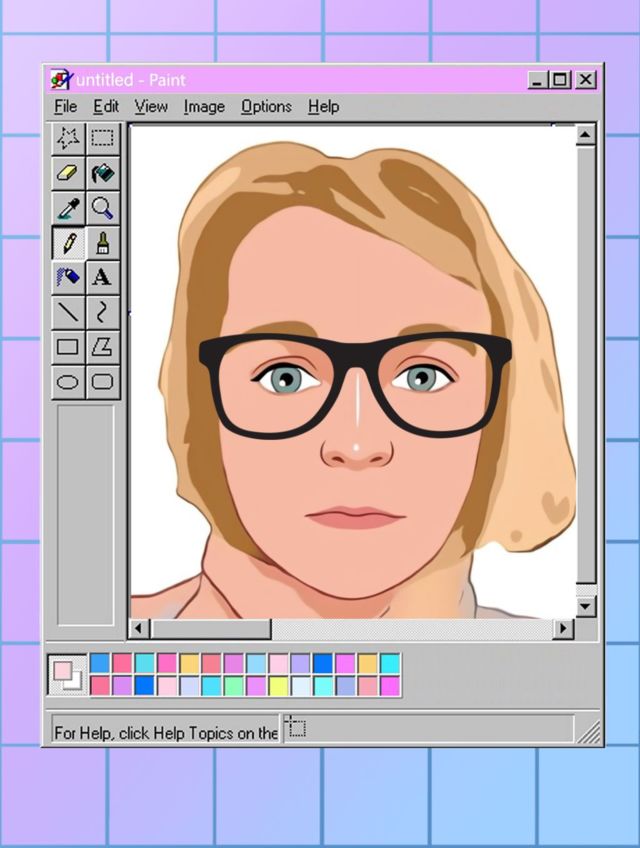The height and width of the screenshot is (848, 640).
Task: Click the horizontal scrollbar right arrow
Action: click(564, 629)
